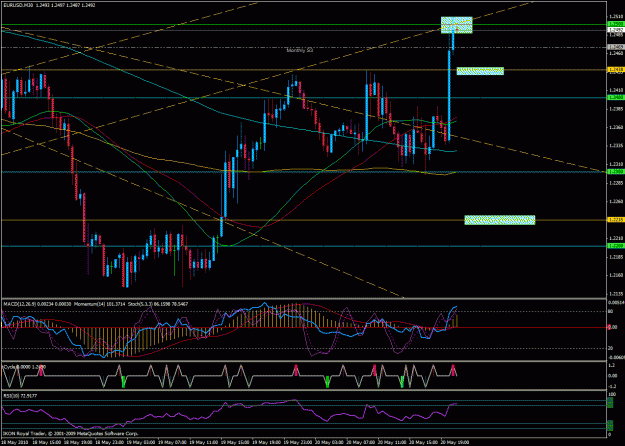Click the Momentum(14) indicator label
Image resolution: width=625 pixels, height=446 pixels.
coord(98,304)
